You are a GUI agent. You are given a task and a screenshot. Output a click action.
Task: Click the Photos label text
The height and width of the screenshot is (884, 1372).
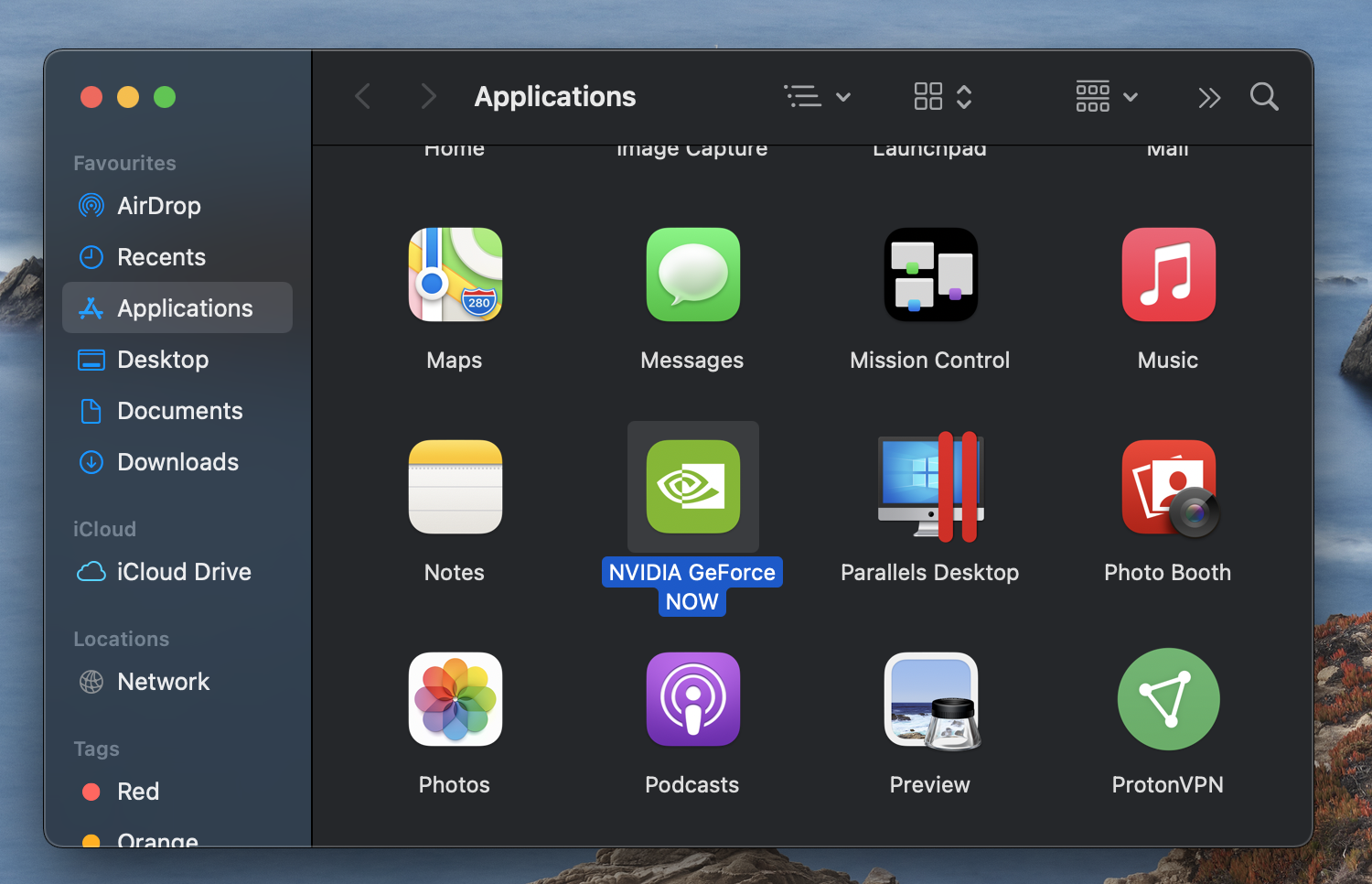click(x=455, y=785)
